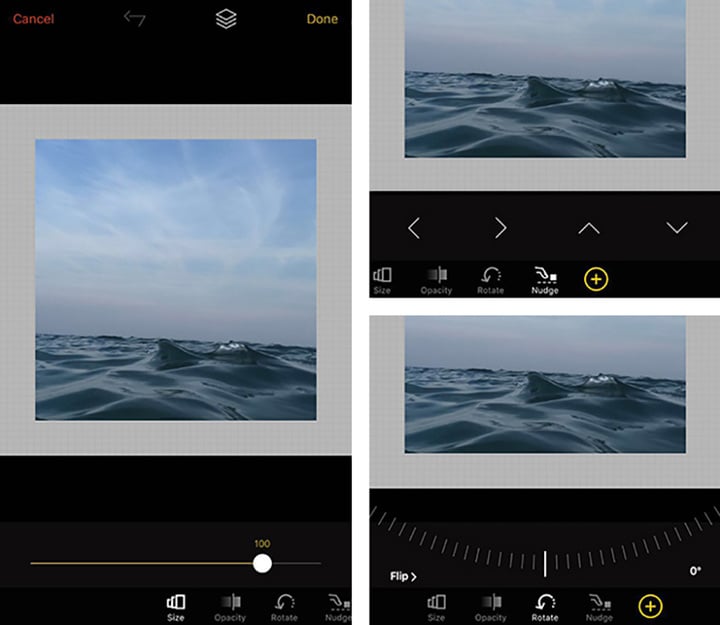720x625 pixels.
Task: Tap yellow plus button in nudge screen
Action: coord(596,279)
